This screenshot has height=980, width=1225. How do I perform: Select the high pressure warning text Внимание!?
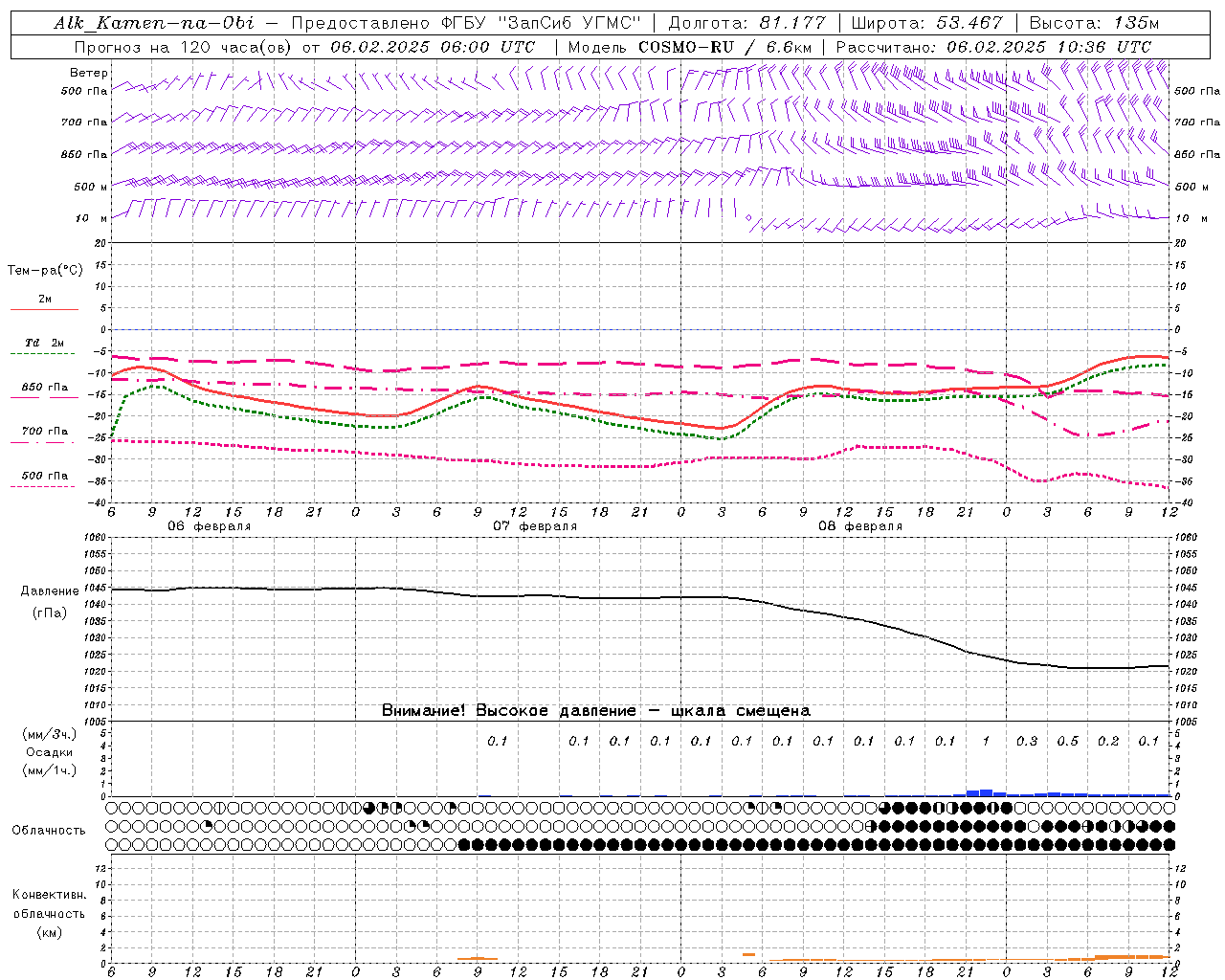click(x=424, y=710)
